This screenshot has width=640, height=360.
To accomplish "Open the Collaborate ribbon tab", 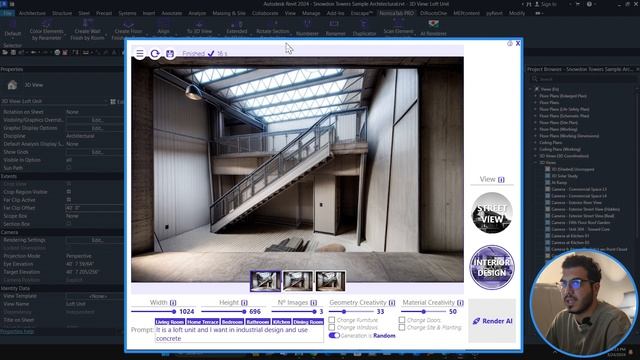I will tap(265, 13).
